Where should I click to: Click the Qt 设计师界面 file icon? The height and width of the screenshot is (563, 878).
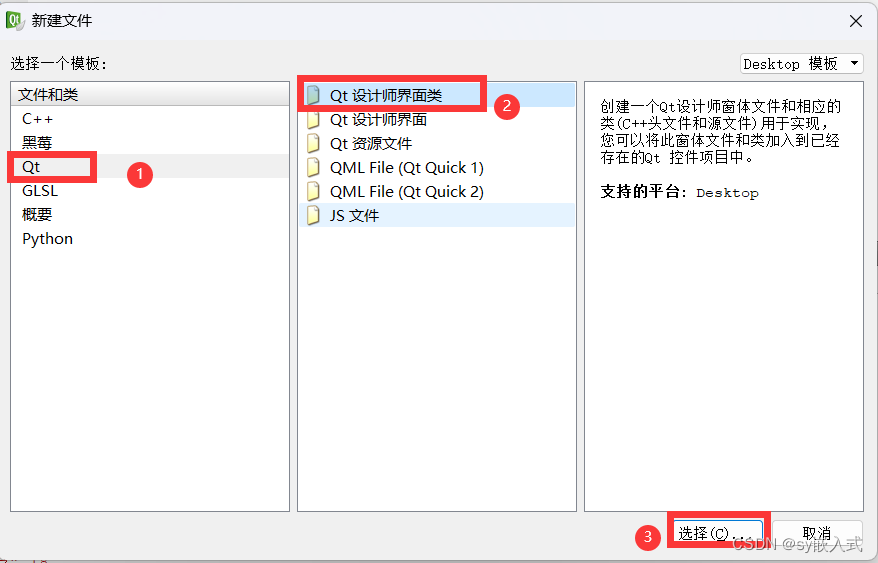(x=314, y=119)
